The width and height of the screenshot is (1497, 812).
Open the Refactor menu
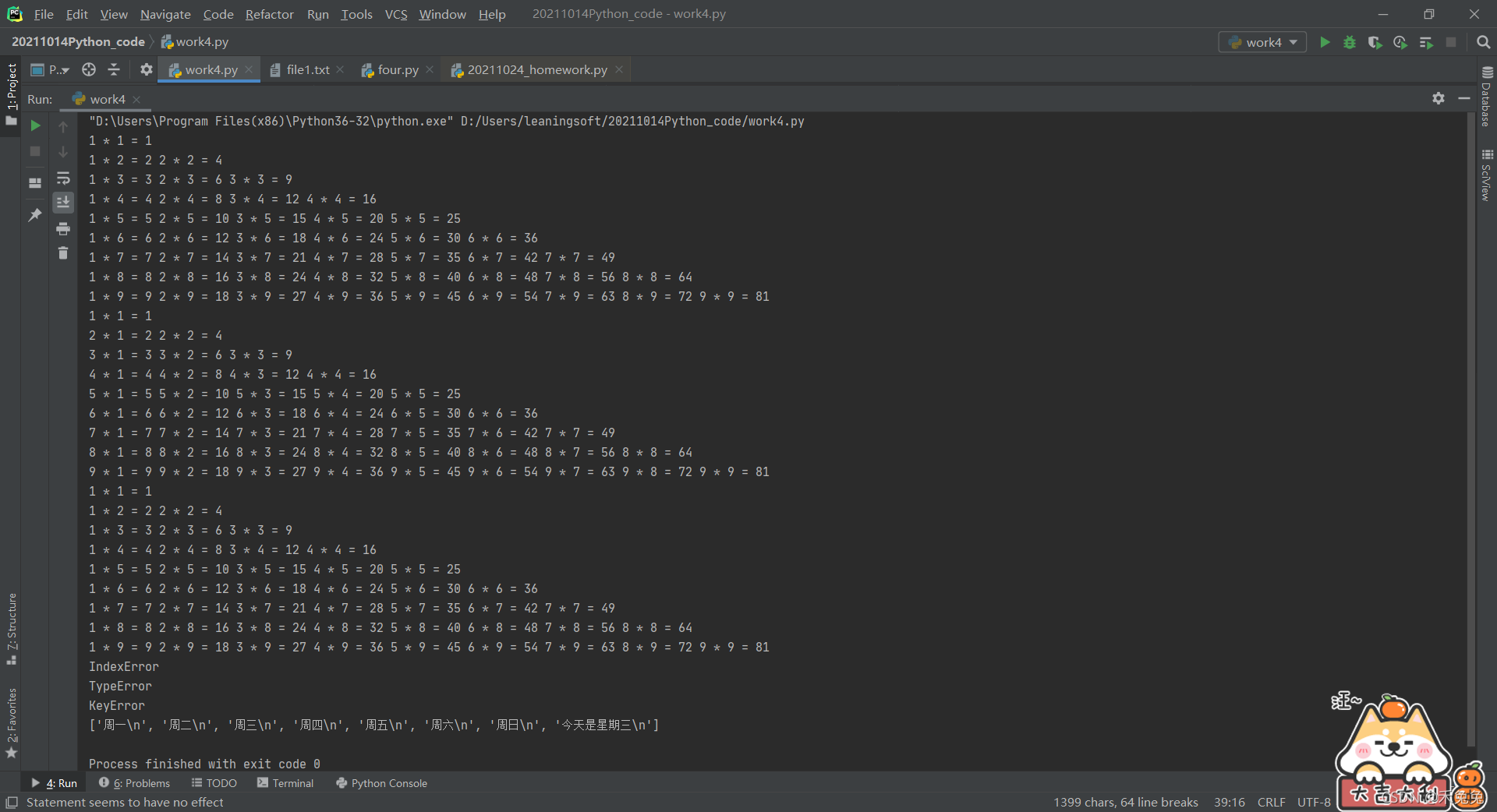coord(269,14)
